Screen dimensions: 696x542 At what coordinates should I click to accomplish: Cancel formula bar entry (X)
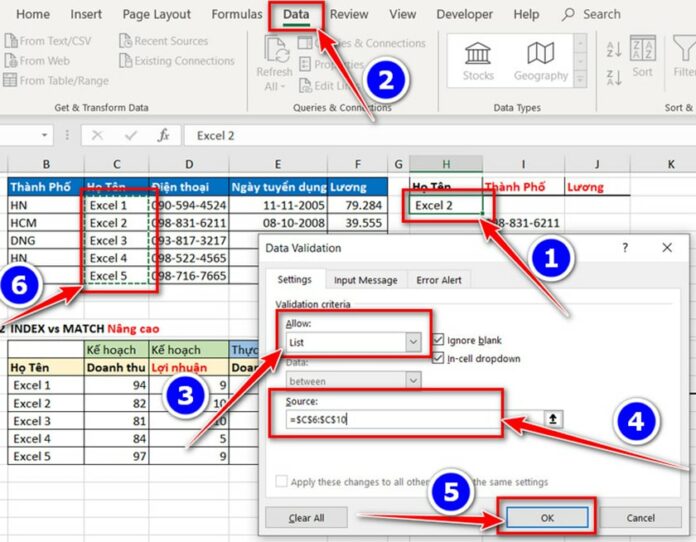click(x=97, y=135)
